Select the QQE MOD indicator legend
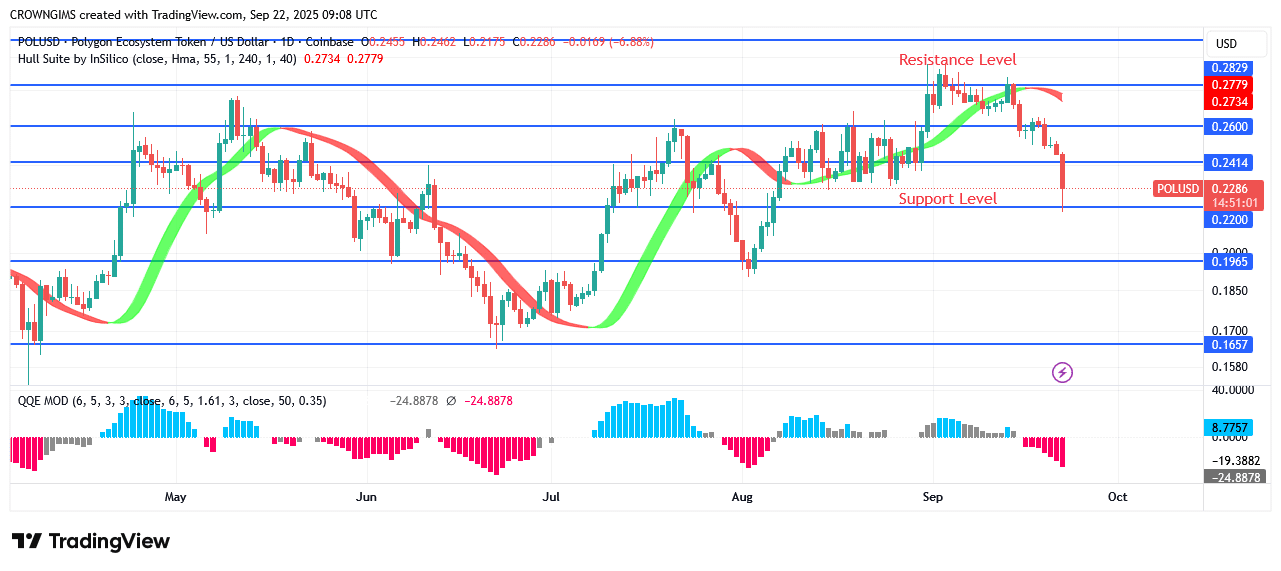The height and width of the screenshot is (571, 1281). click(172, 400)
